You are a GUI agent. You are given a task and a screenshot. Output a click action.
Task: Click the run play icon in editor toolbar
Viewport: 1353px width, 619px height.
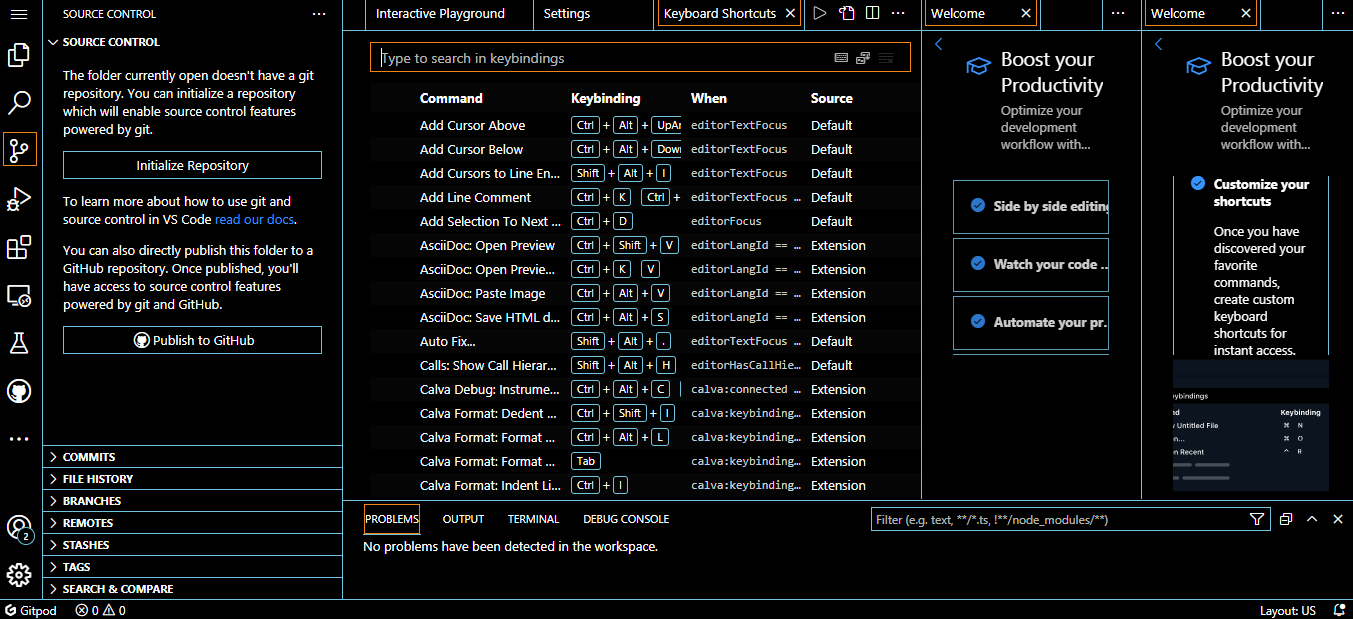point(820,14)
